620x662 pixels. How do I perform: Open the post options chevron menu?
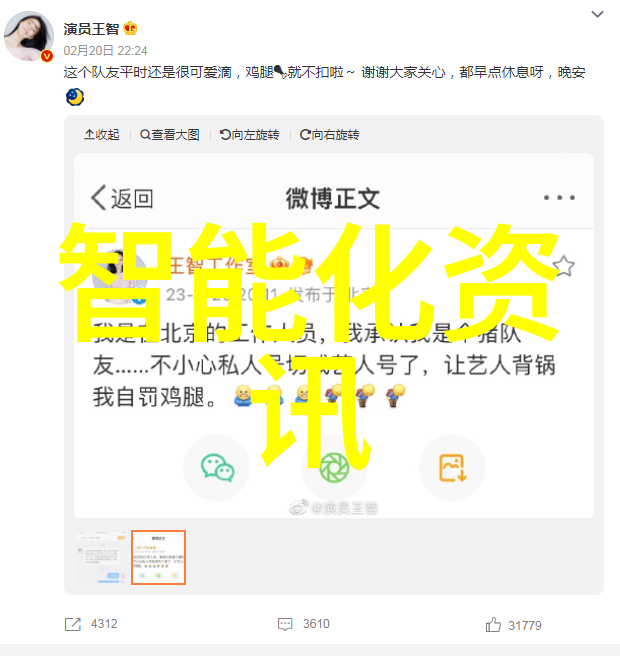point(597,14)
